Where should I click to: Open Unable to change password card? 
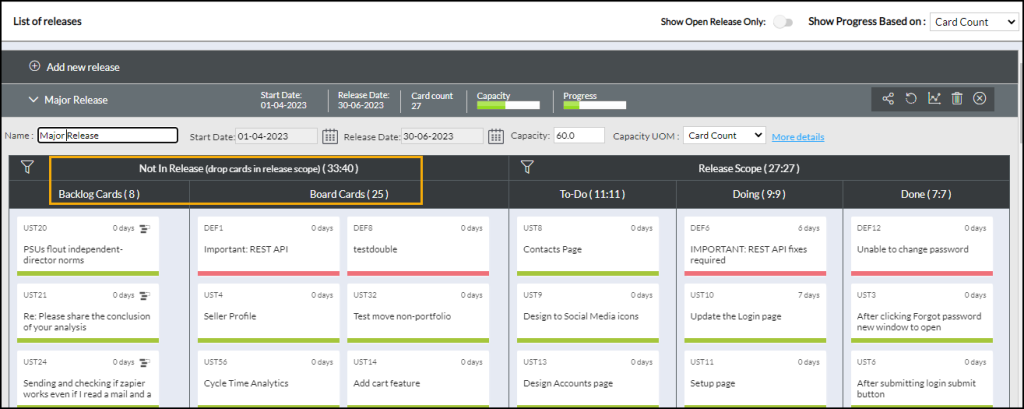(922, 246)
